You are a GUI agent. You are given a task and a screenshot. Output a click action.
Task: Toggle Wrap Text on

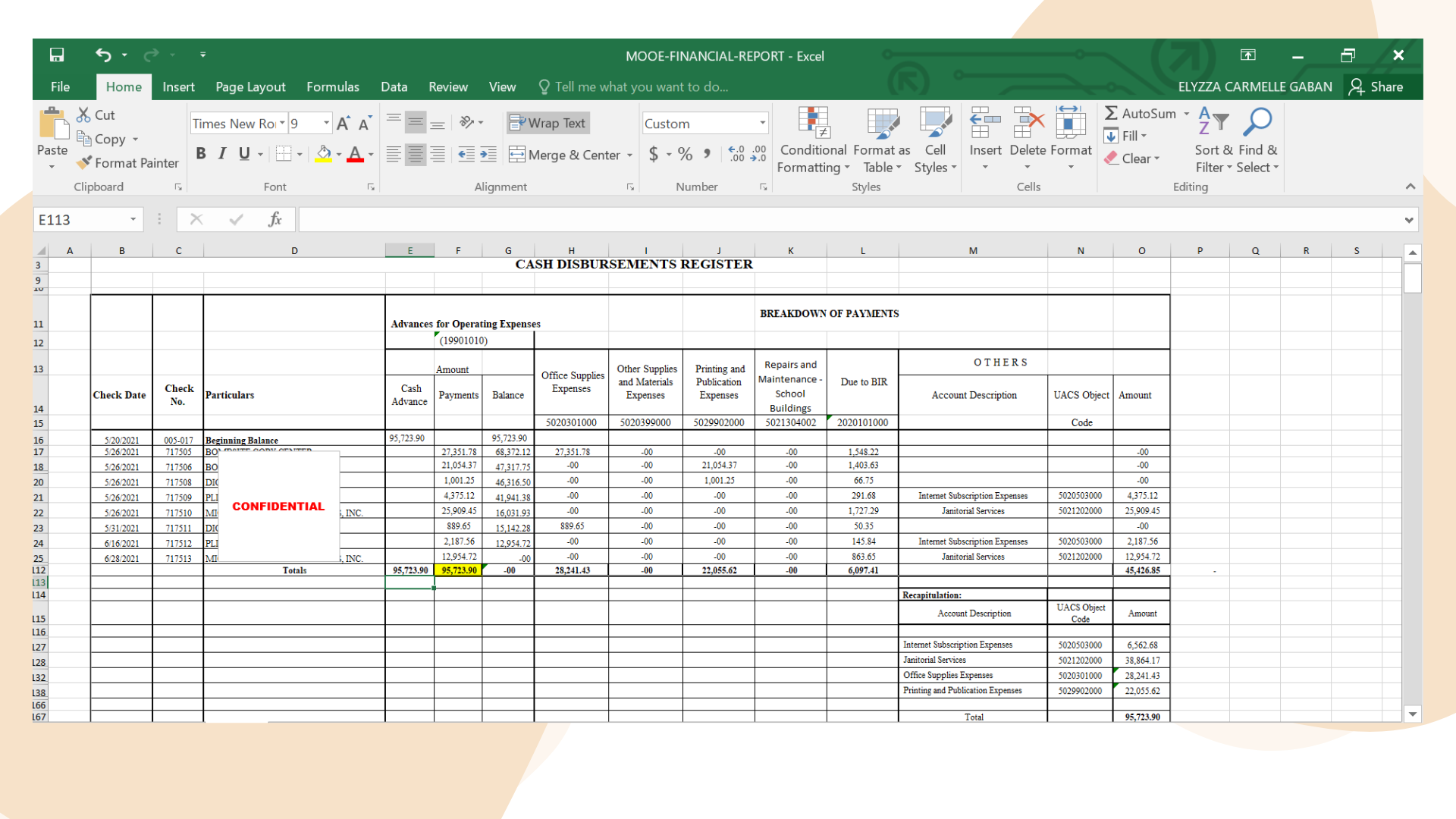click(548, 123)
